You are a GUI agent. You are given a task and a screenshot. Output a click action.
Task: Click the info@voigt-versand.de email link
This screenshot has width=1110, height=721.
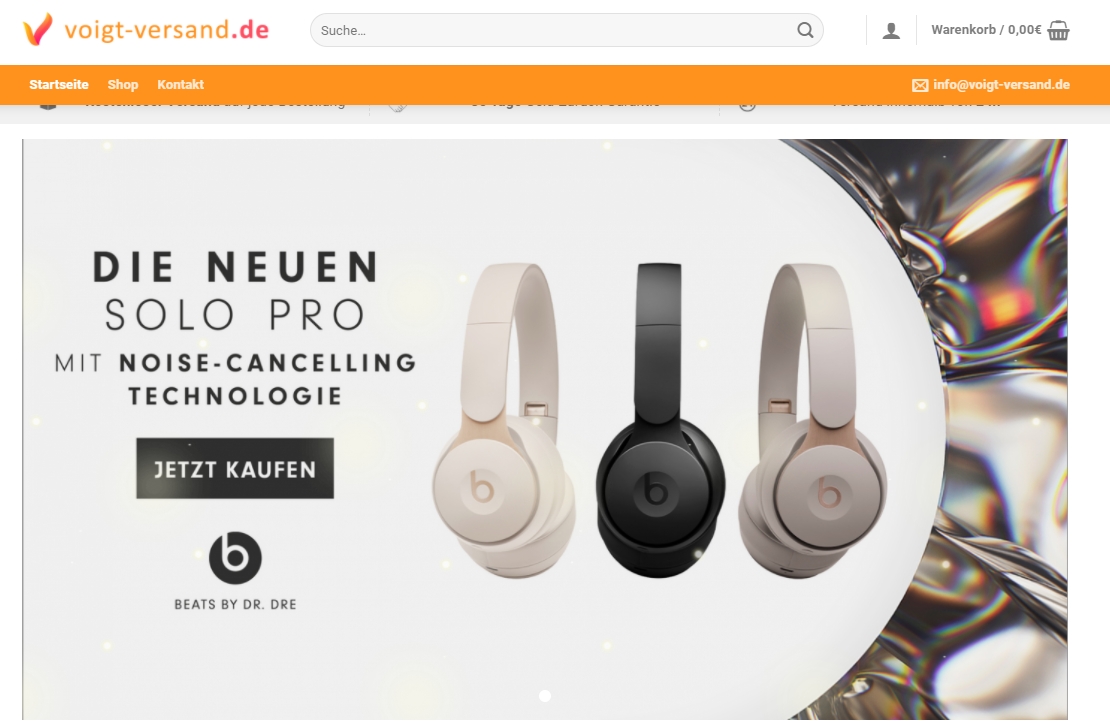click(x=1001, y=84)
